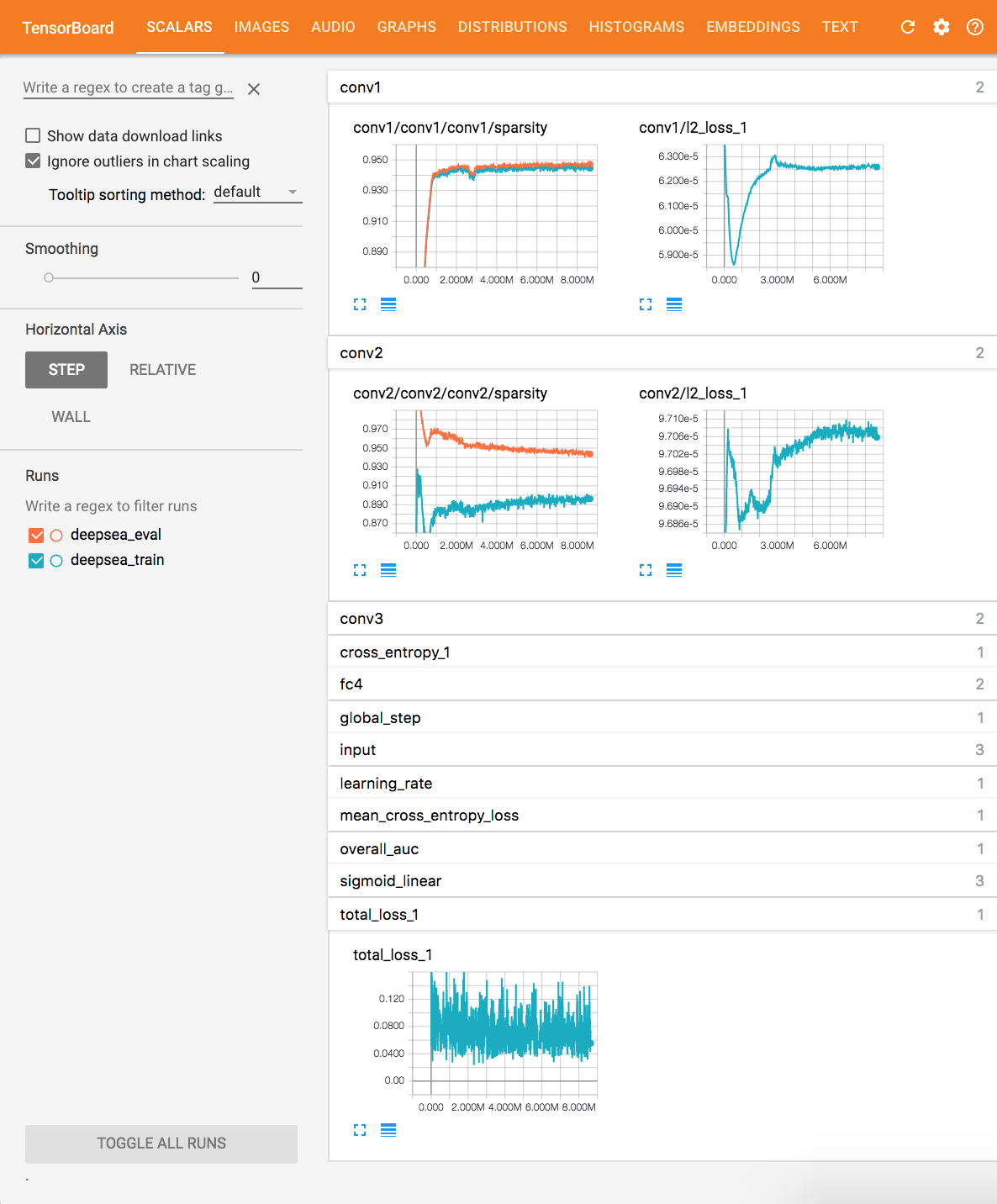Expand conv1 sparsity chart to full size

pos(360,304)
